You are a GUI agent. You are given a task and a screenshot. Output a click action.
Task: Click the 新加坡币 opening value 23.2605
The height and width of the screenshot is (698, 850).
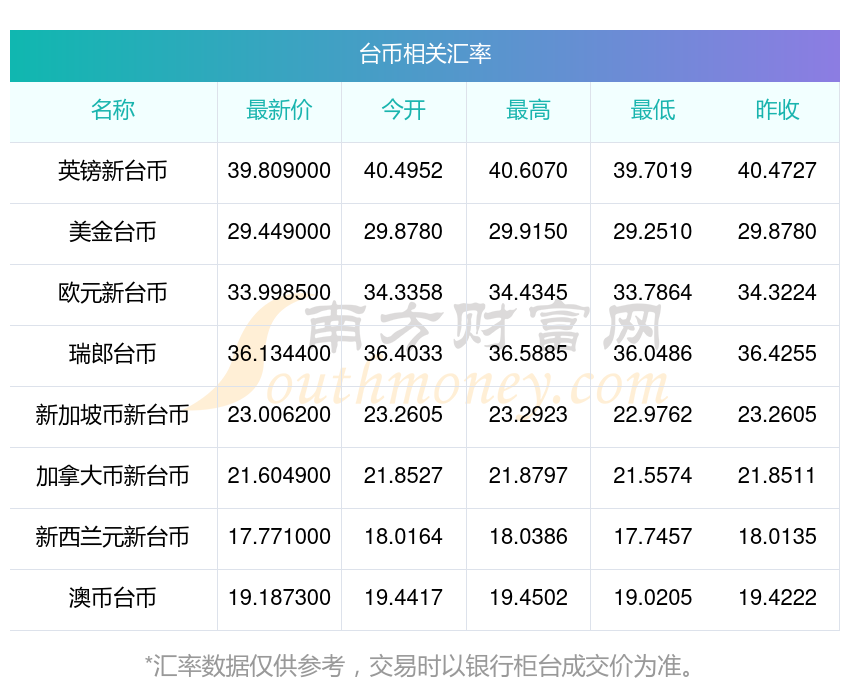point(403,415)
